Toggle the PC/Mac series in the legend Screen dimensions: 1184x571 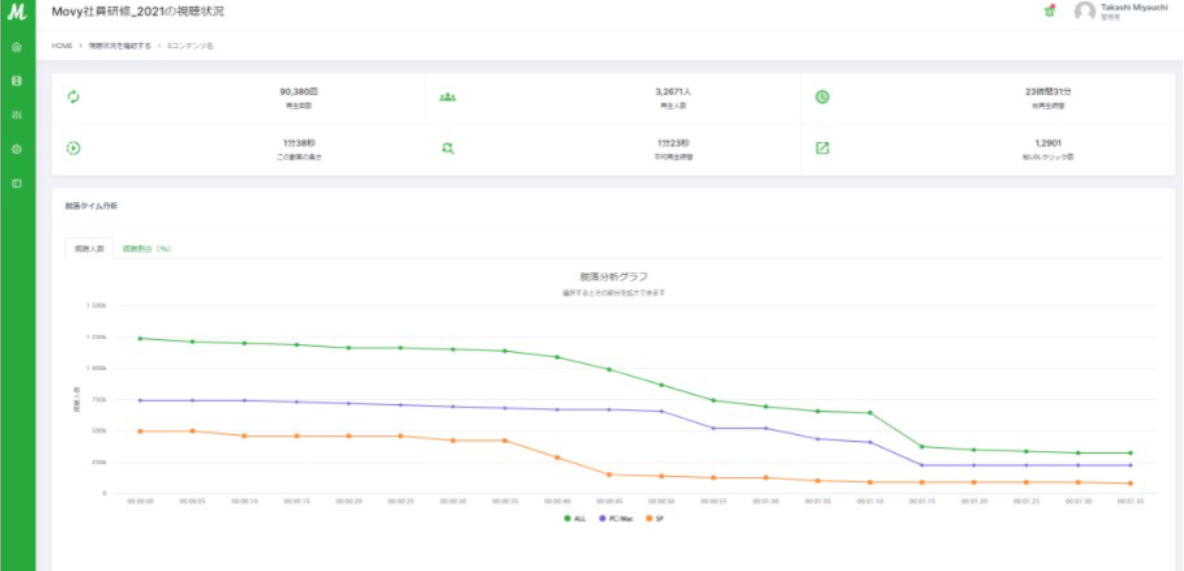click(x=615, y=518)
